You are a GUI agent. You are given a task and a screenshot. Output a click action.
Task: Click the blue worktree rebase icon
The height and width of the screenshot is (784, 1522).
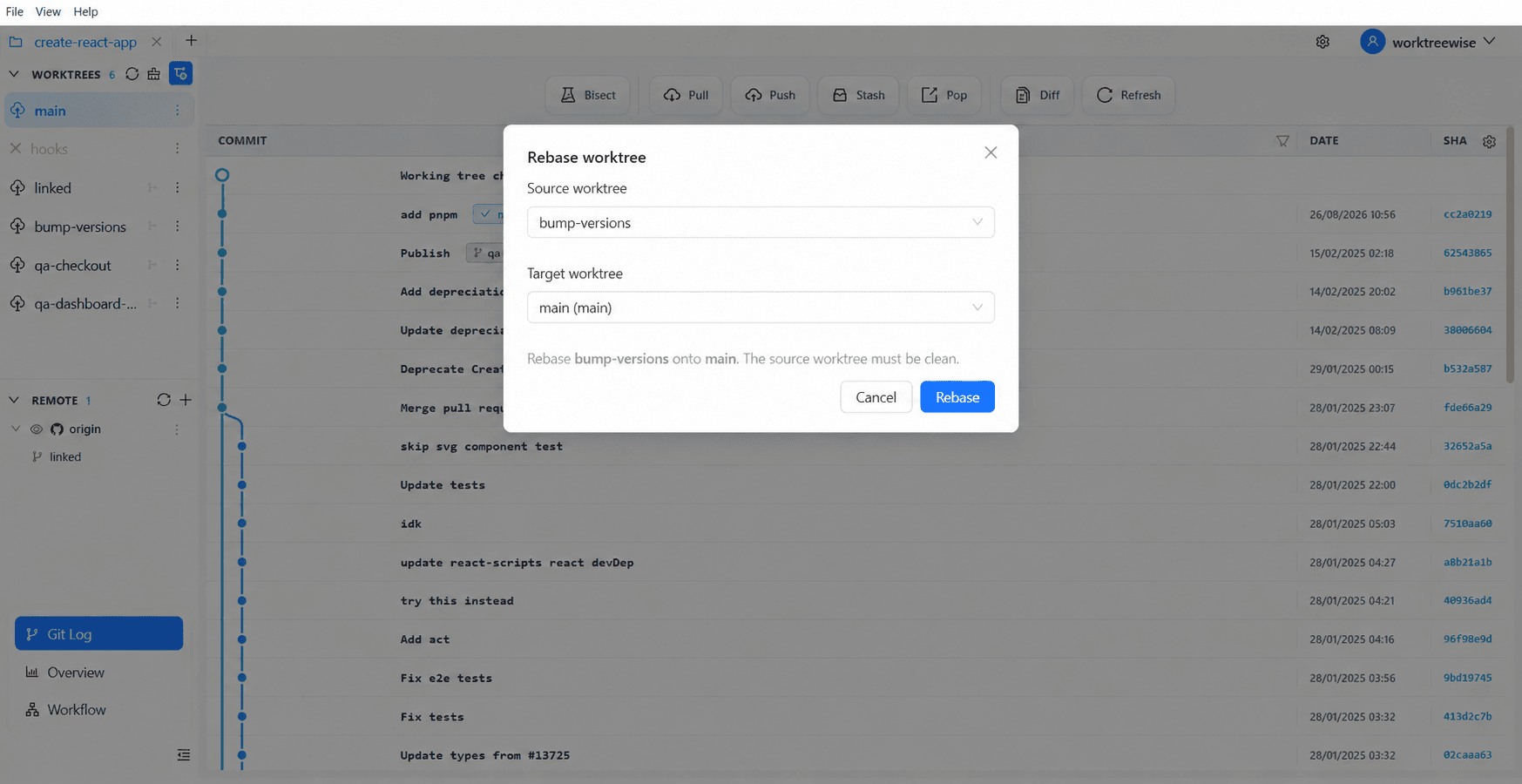[x=180, y=74]
